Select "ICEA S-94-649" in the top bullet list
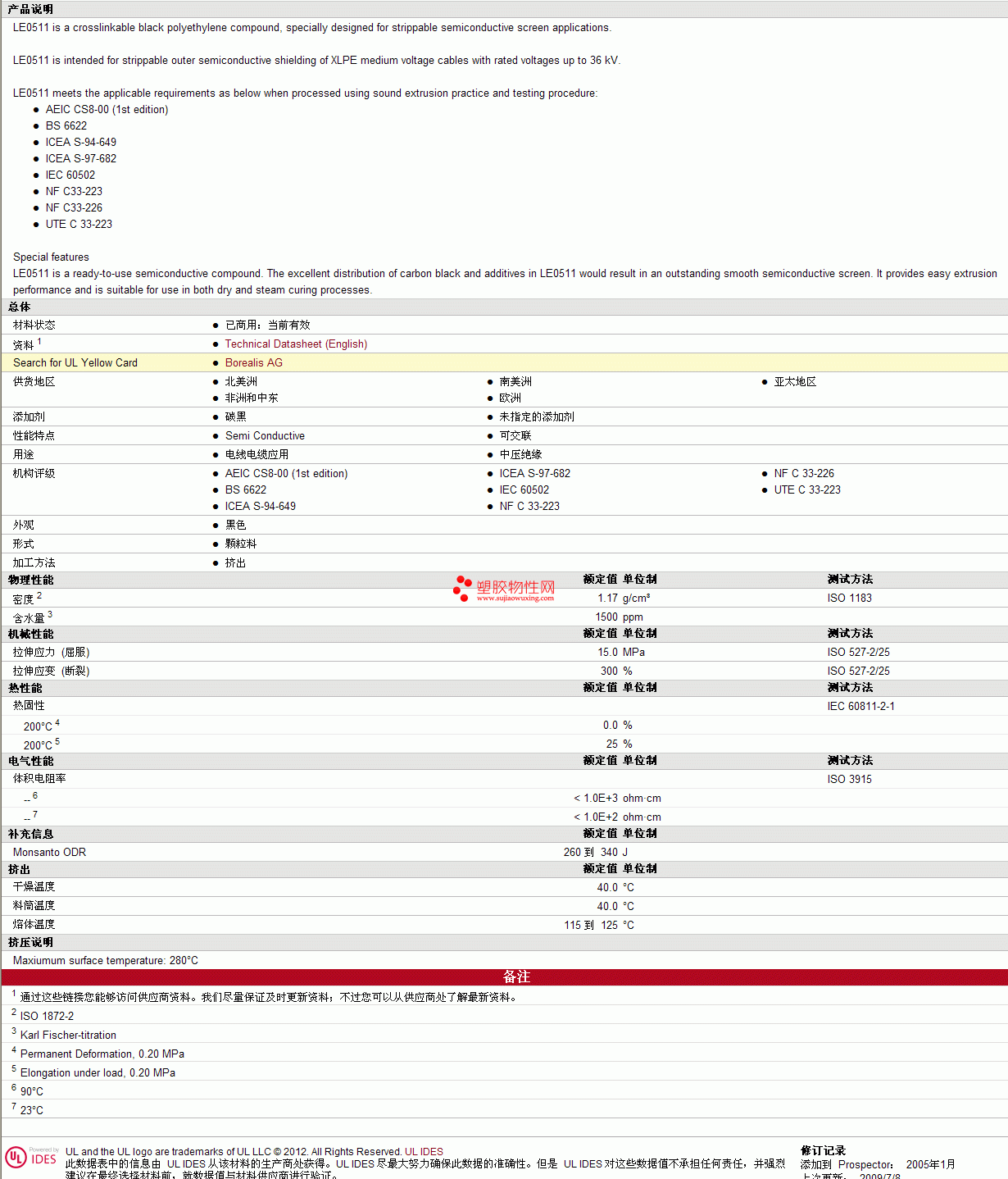Screen dimensions: 1008x1179 coord(81,143)
